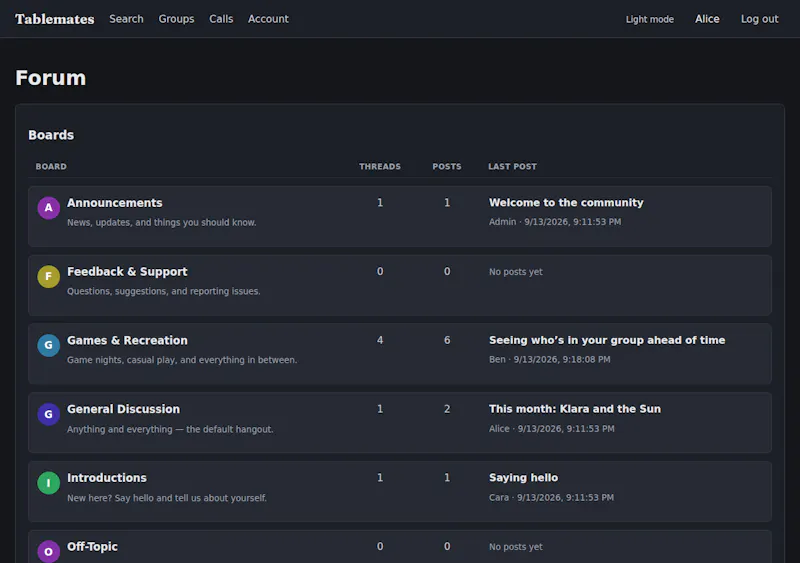Click the Tablemates logo
800x563 pixels.
(55, 19)
